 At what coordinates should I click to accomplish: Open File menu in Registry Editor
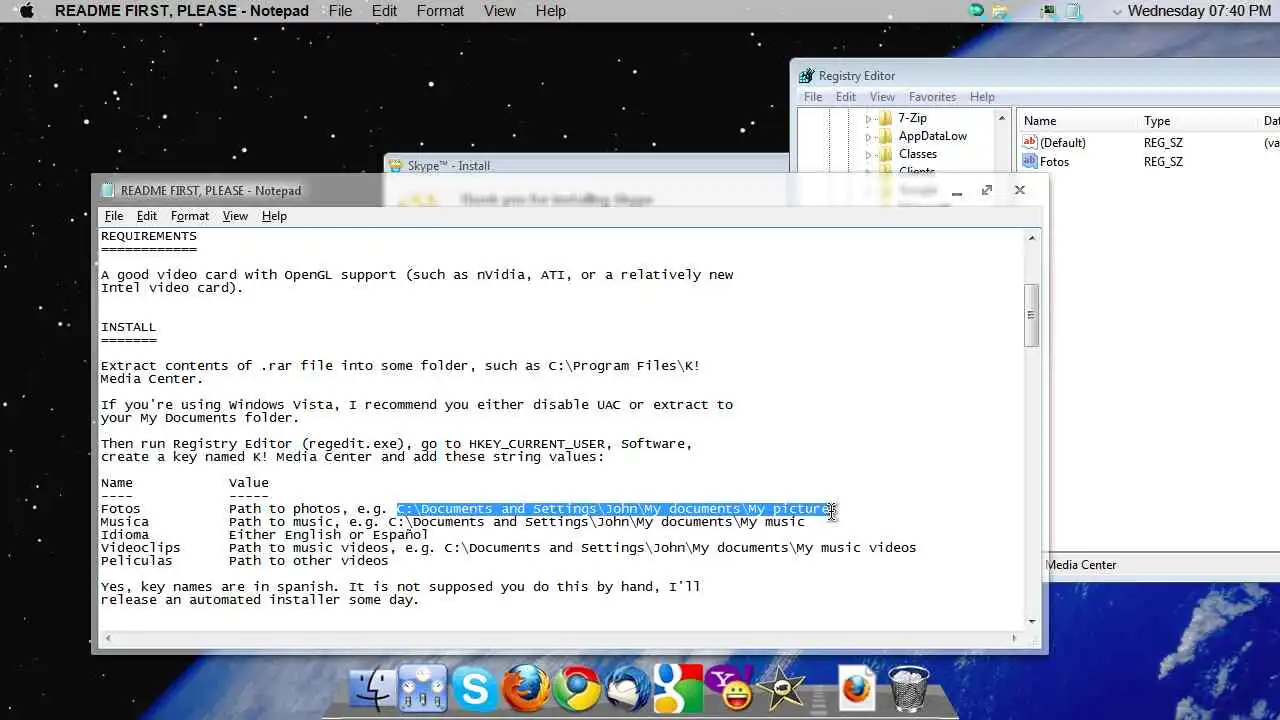click(x=813, y=97)
